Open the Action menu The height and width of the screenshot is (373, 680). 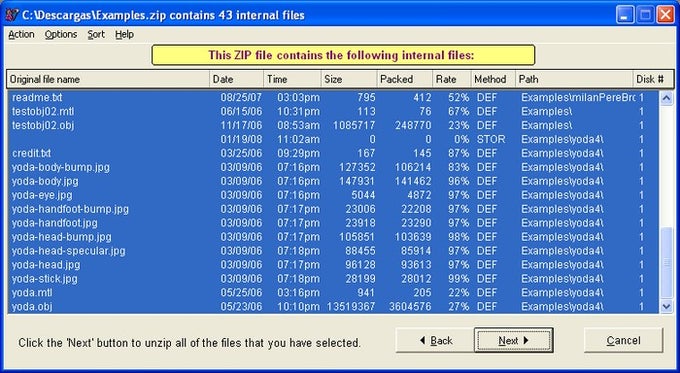(21, 34)
